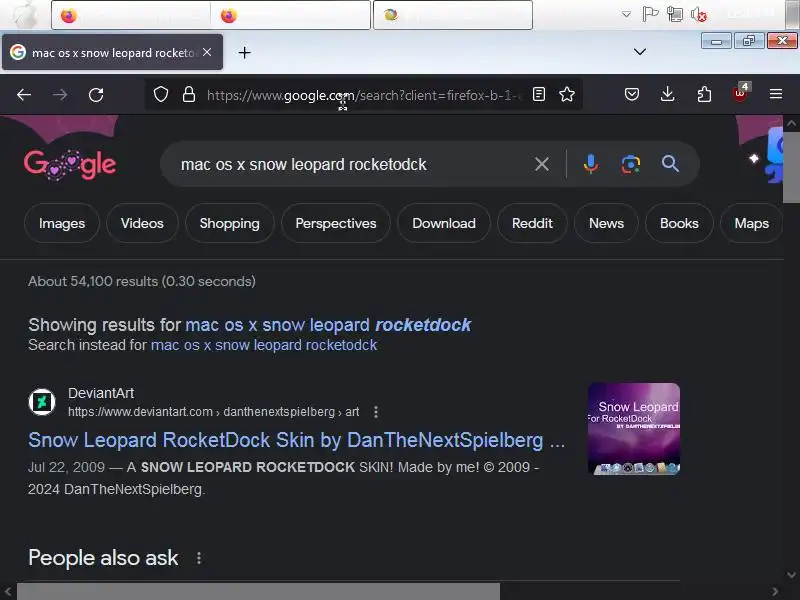Screen dimensions: 800x600
Task: Open the uBlock Origin extension icon
Action: pyautogui.click(x=740, y=93)
